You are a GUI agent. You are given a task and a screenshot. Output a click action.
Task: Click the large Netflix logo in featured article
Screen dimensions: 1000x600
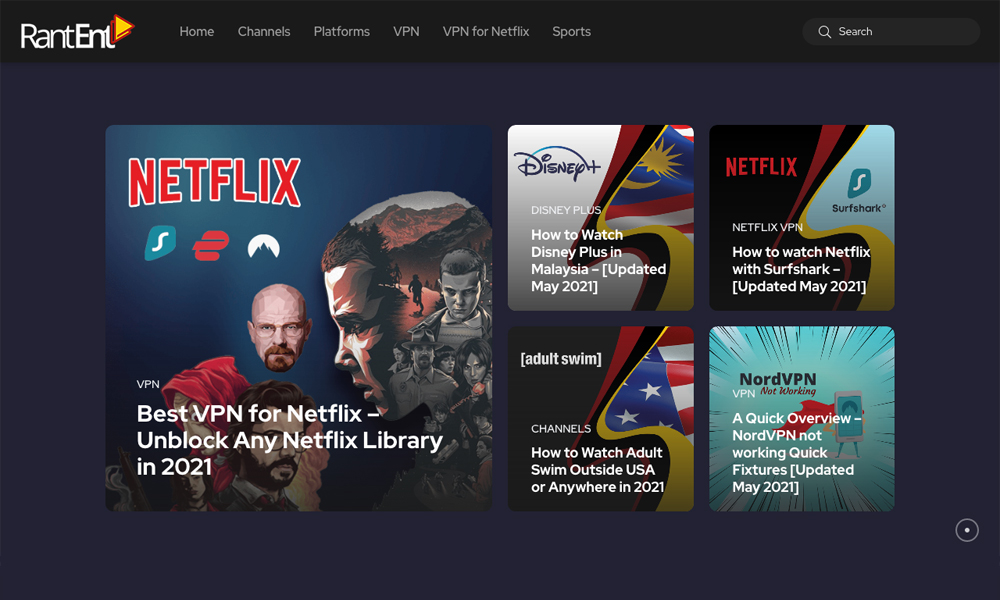214,182
